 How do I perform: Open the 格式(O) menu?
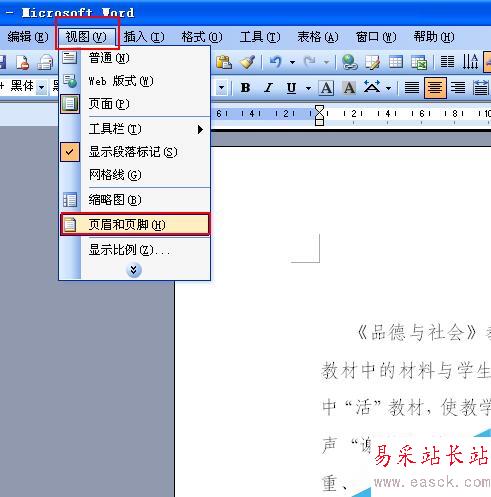202,37
